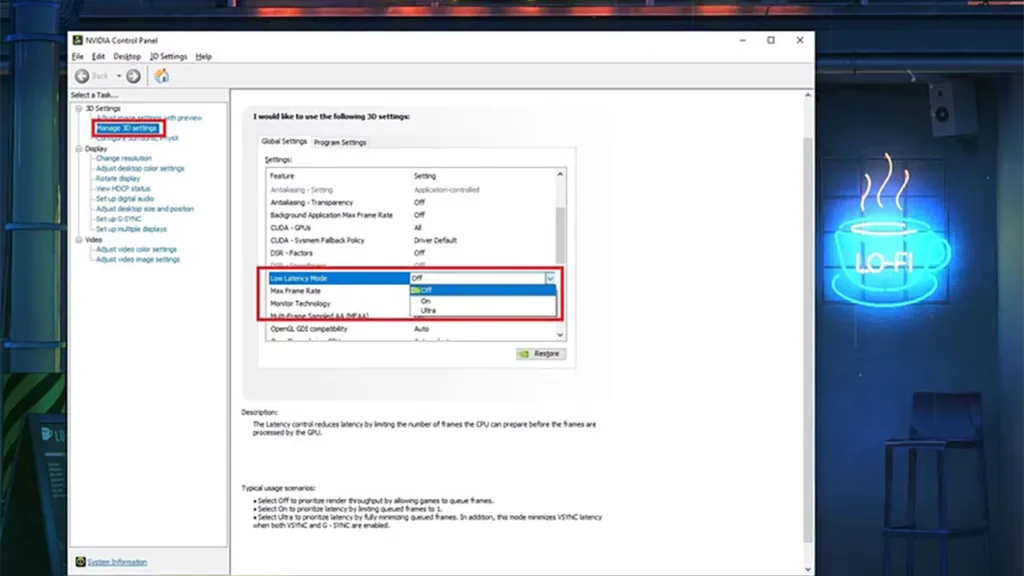Choose Off in Low Latency dropdown list

[x=483, y=290]
